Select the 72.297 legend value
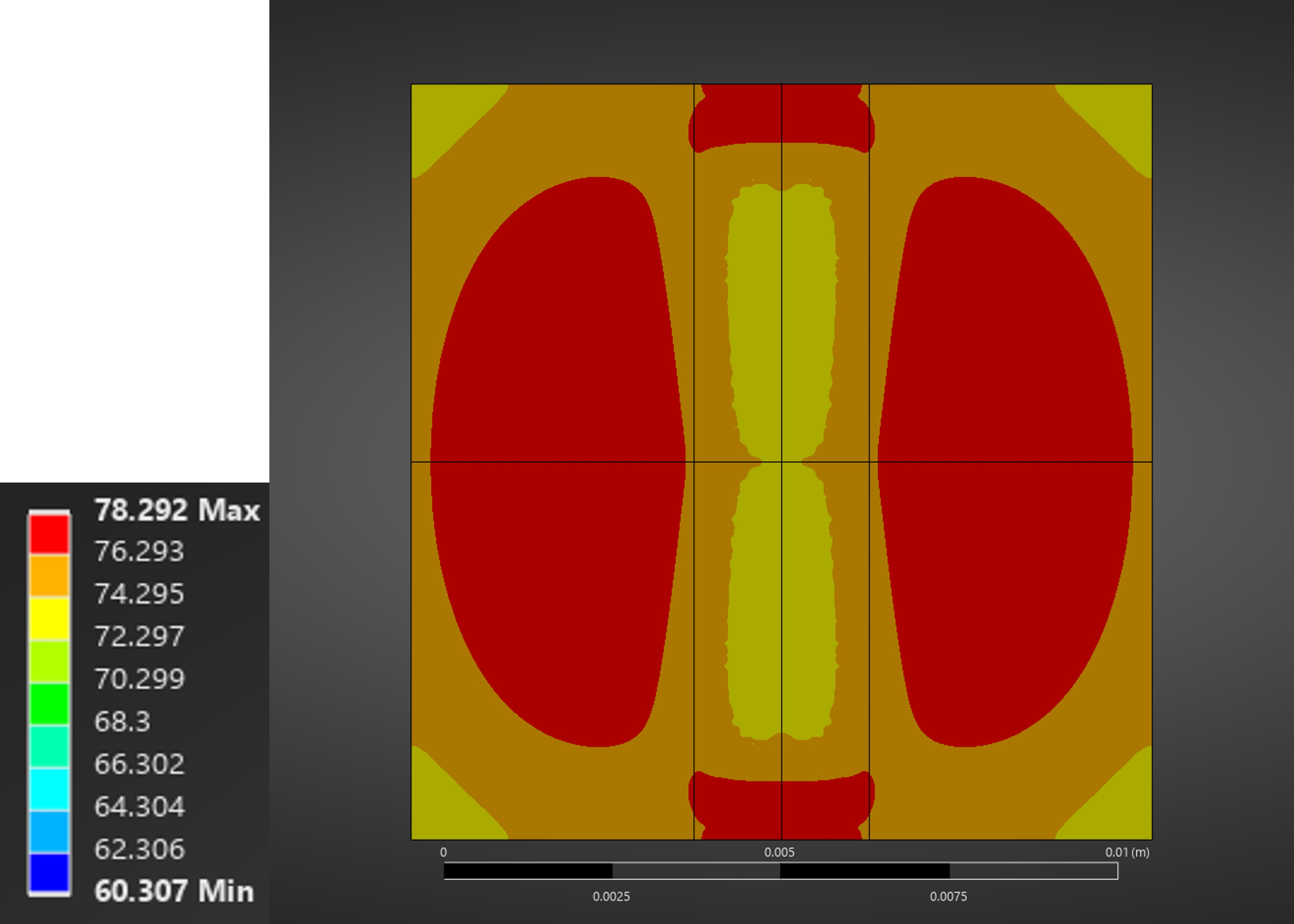Image resolution: width=1294 pixels, height=924 pixels. click(x=140, y=636)
